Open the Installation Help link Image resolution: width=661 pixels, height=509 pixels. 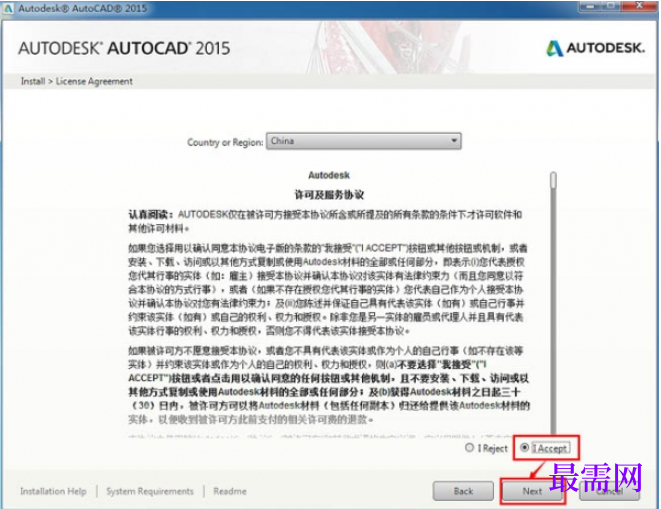[x=53, y=491]
